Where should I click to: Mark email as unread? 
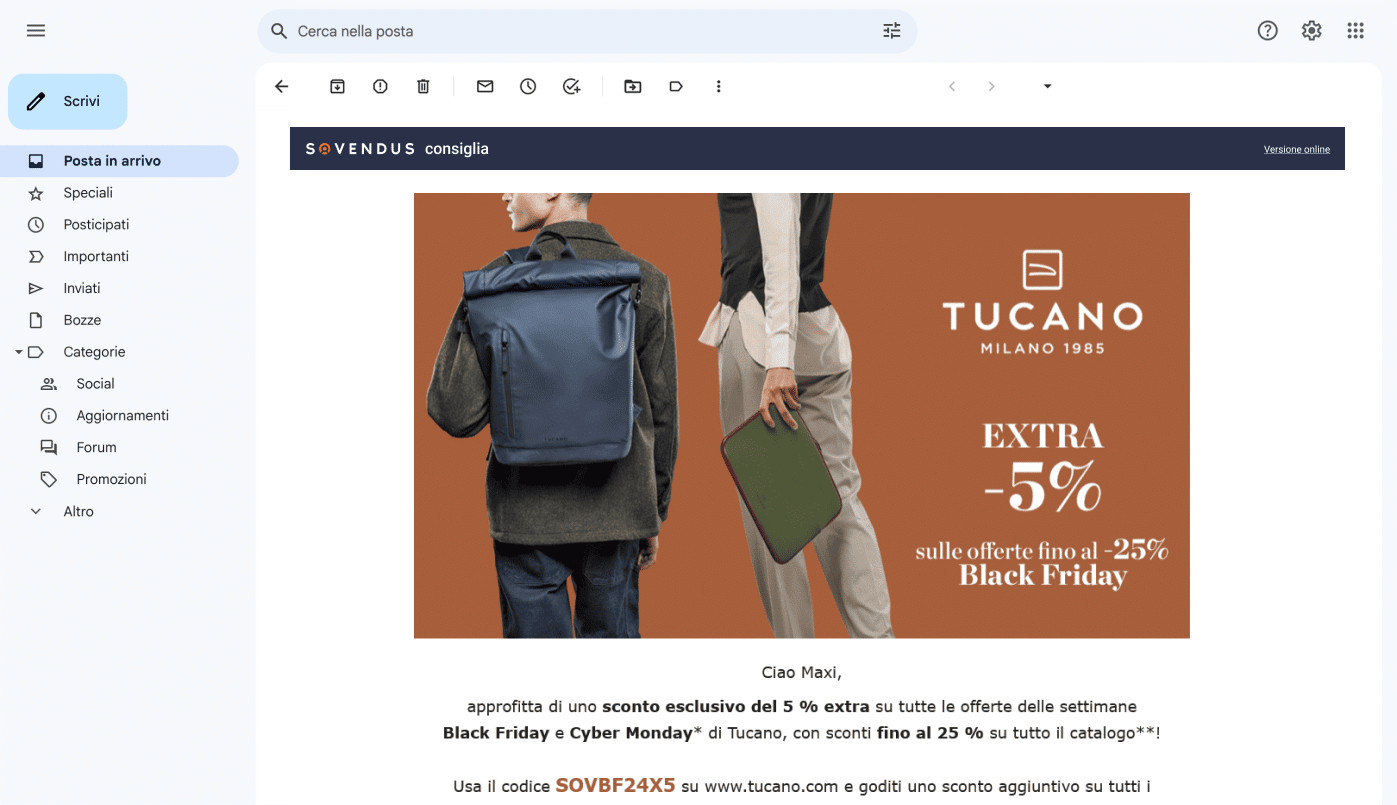[x=485, y=87]
